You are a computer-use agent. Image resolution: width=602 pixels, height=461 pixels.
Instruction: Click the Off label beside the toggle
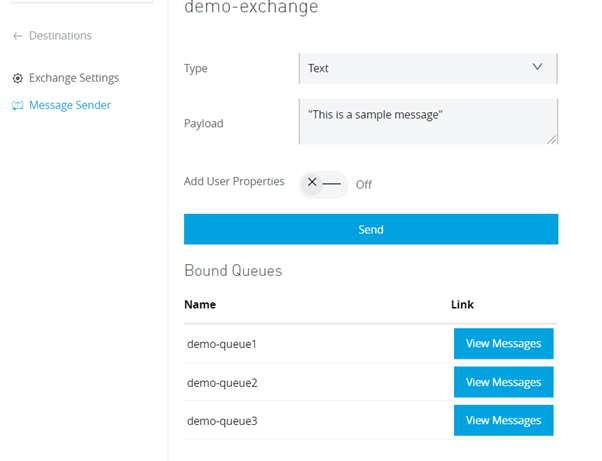point(364,184)
